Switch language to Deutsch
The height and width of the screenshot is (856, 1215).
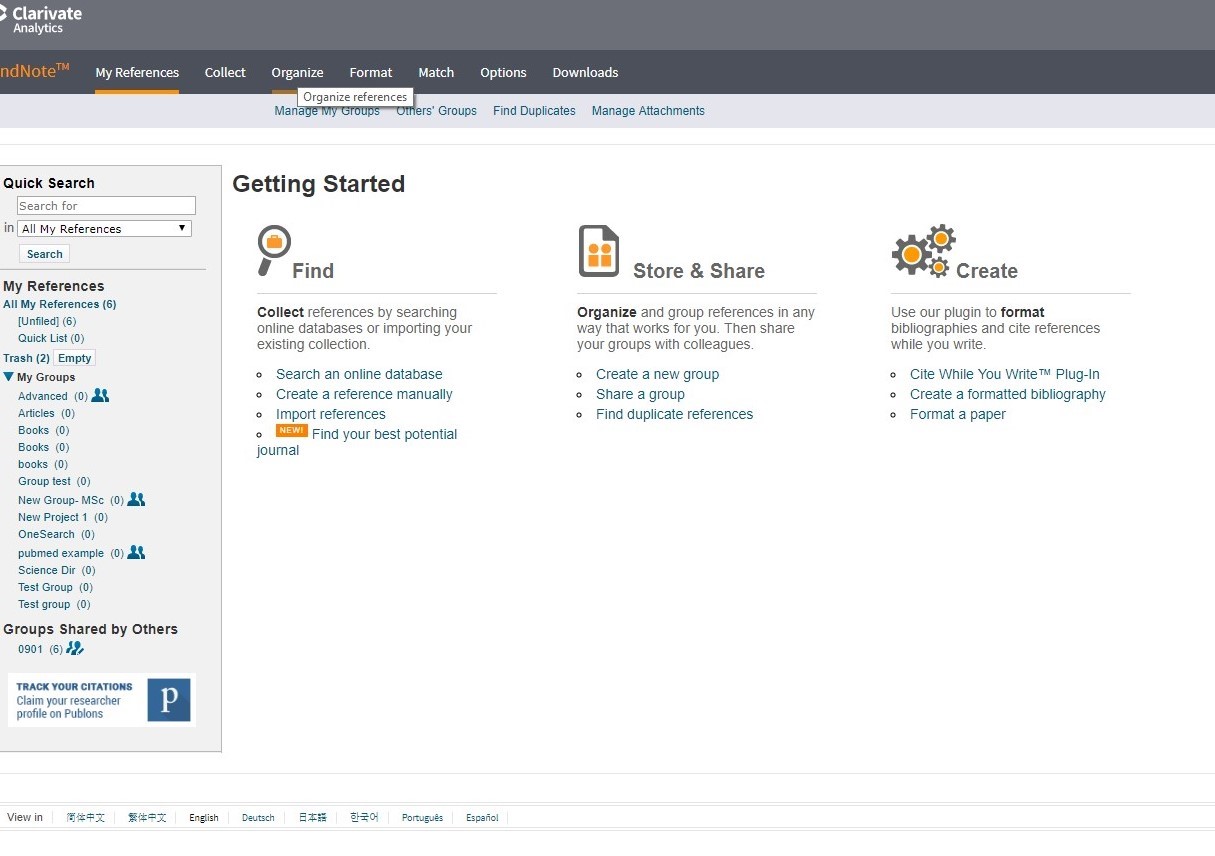258,817
